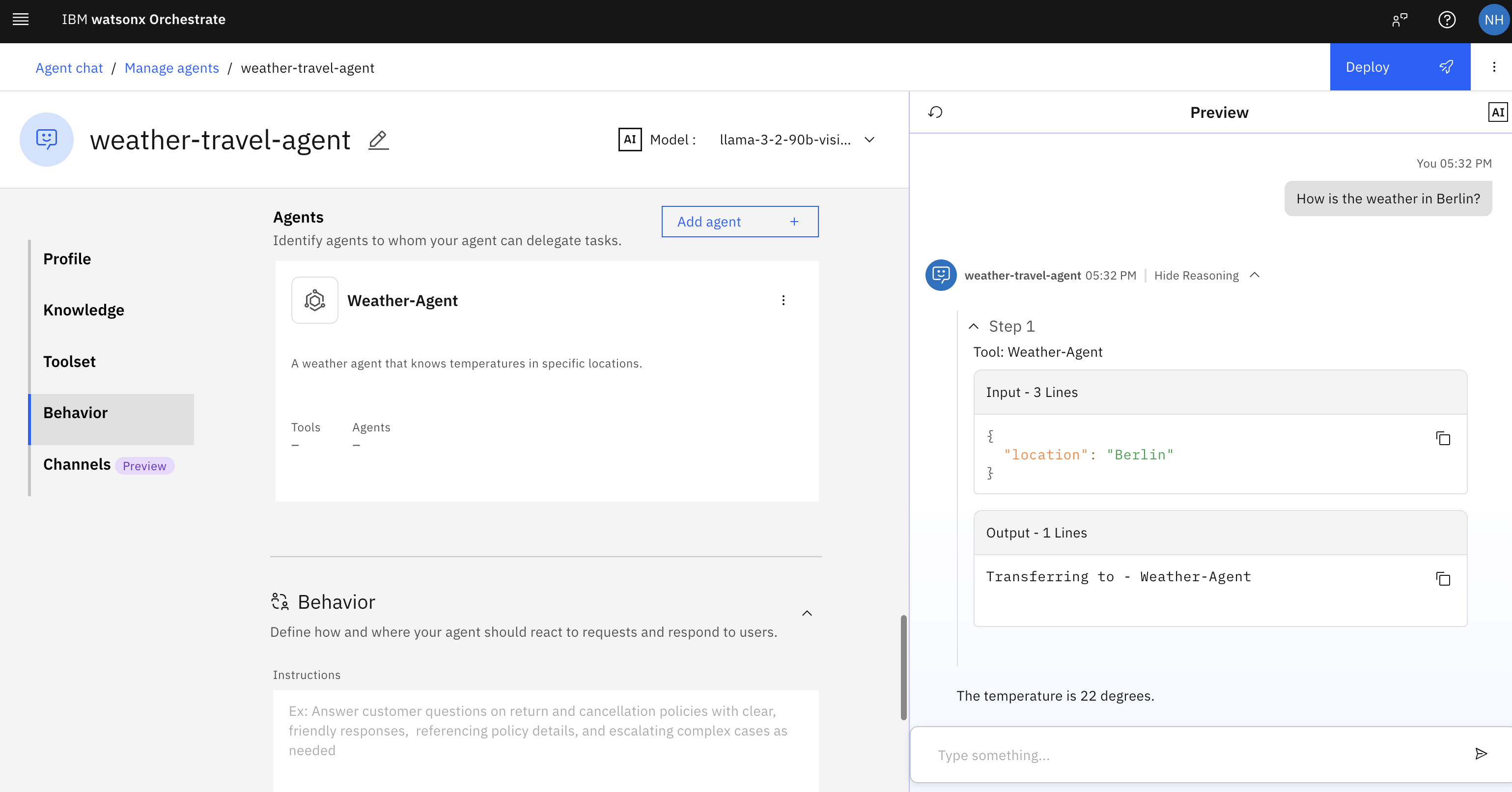Viewport: 1512px width, 792px height.
Task: Click the IBM watsonx Orchestrate title
Action: tap(143, 19)
